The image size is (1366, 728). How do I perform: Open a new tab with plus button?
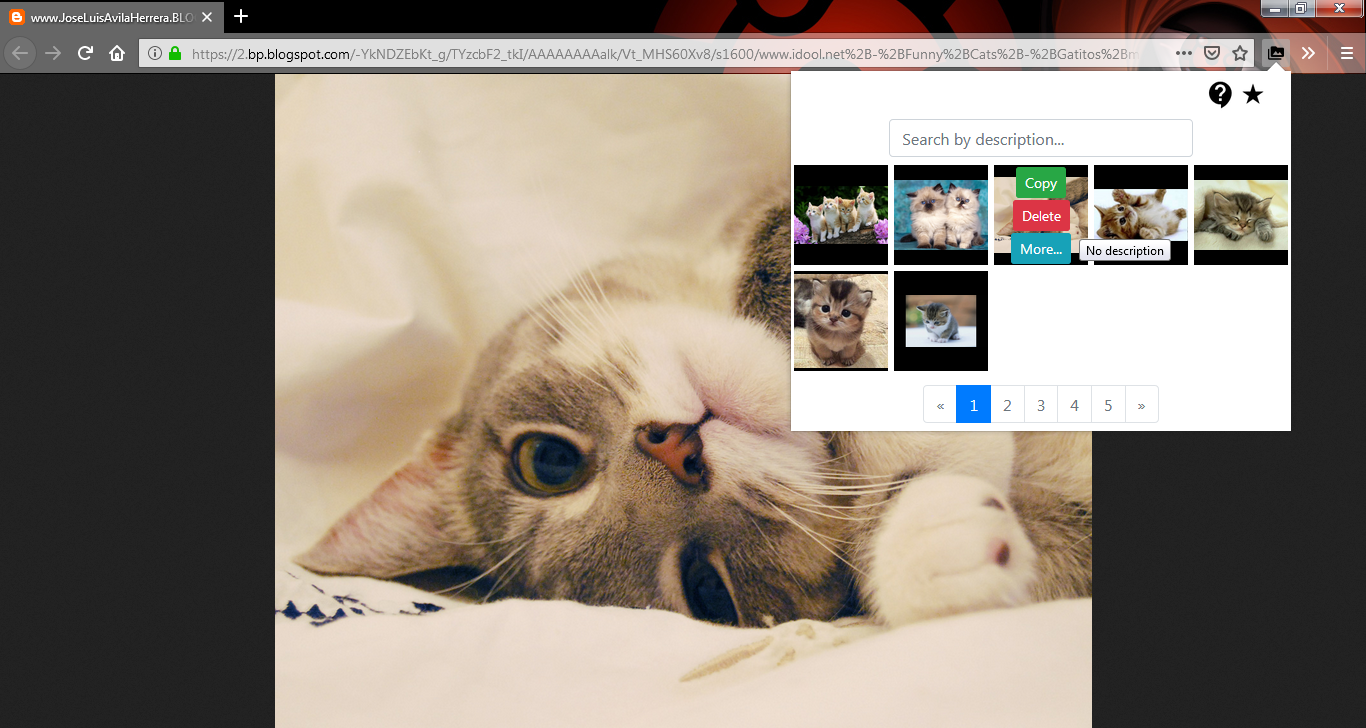[241, 16]
